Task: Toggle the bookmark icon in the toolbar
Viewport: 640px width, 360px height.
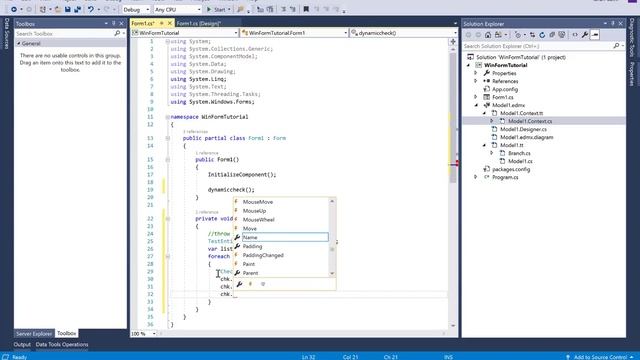Action: [306, 9]
